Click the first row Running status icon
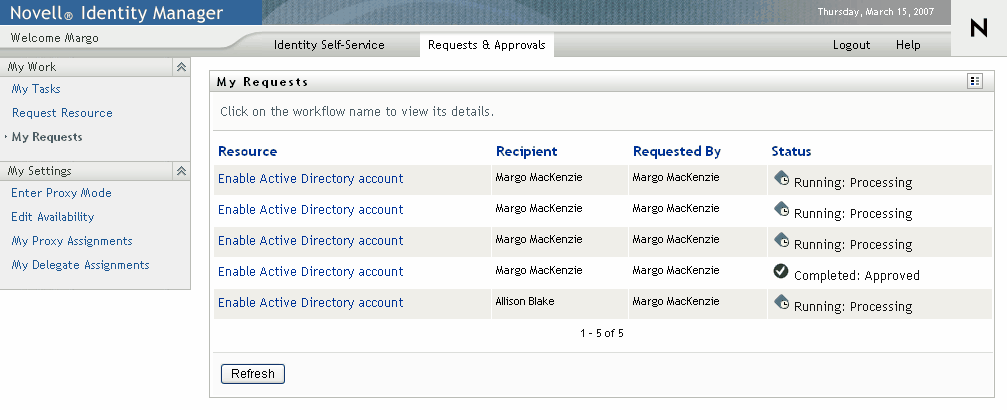This screenshot has height=410, width=1007. point(781,180)
